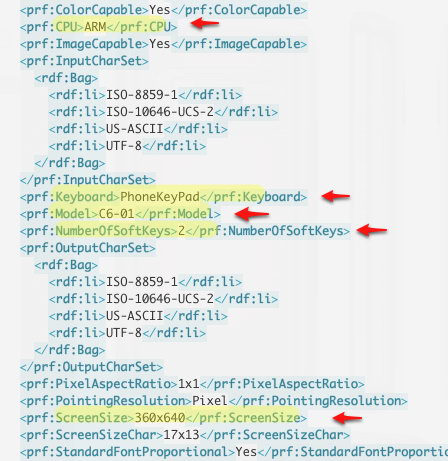
Task: Click the red arrow beside Model C6-01
Action: click(252, 214)
